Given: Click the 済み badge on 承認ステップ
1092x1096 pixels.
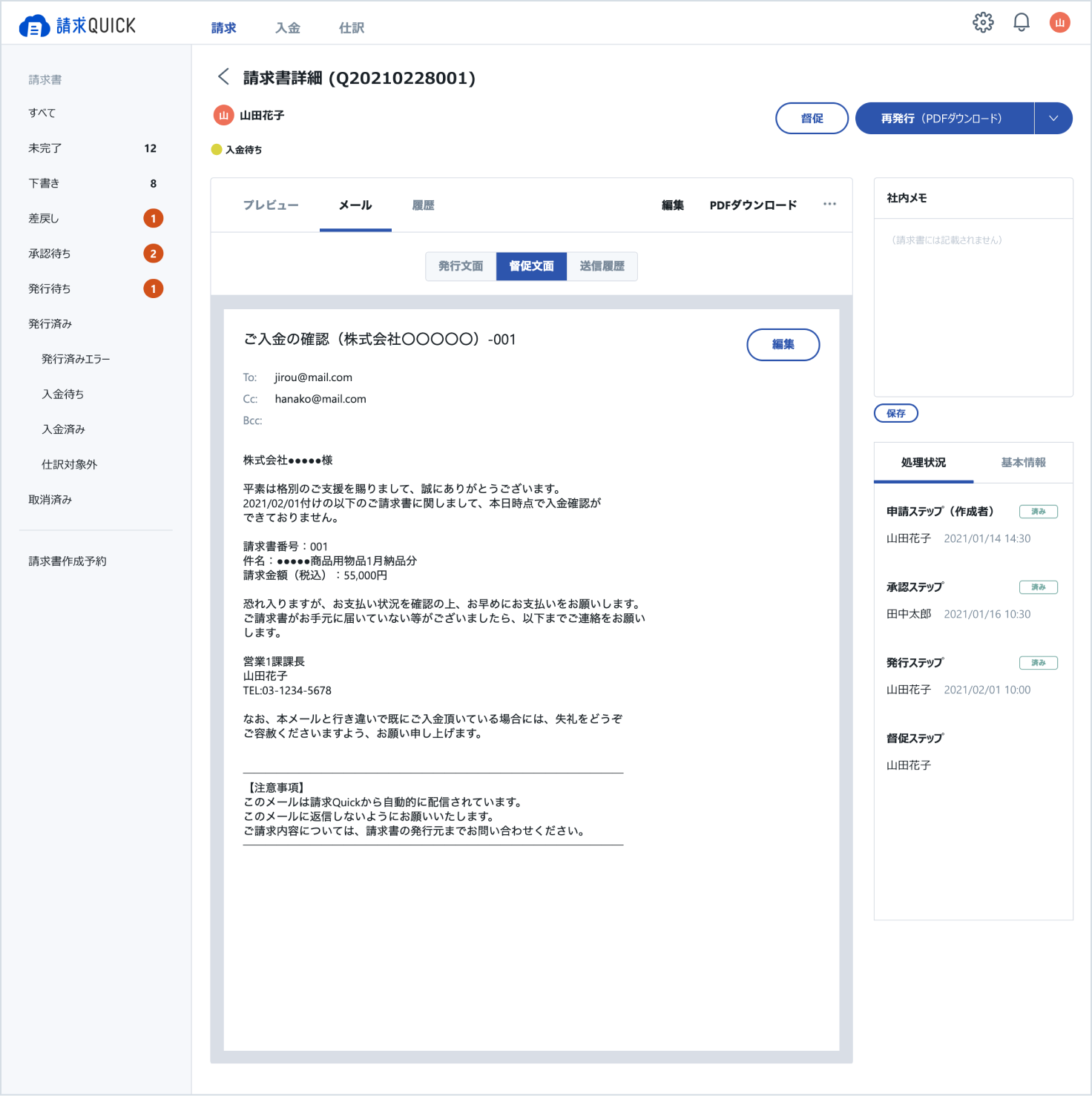Looking at the screenshot, I should (1039, 587).
